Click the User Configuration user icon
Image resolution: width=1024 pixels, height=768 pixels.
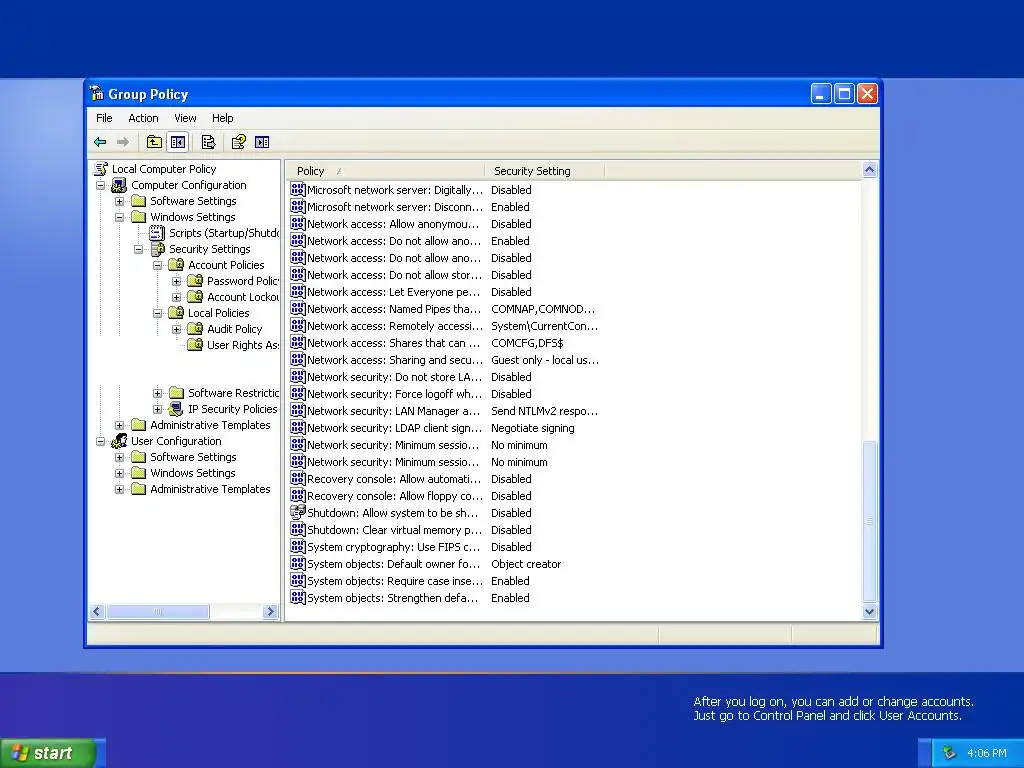click(120, 441)
